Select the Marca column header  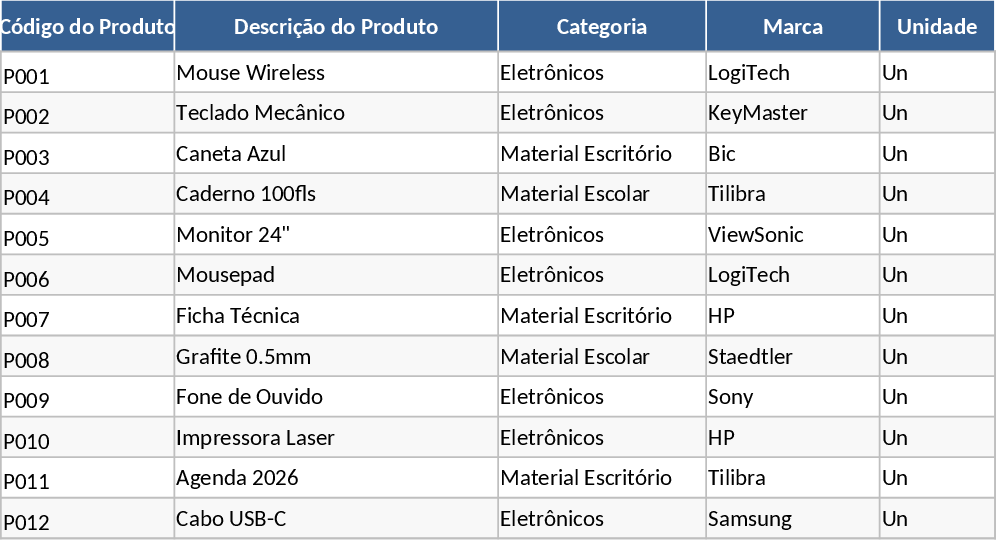[x=793, y=27]
